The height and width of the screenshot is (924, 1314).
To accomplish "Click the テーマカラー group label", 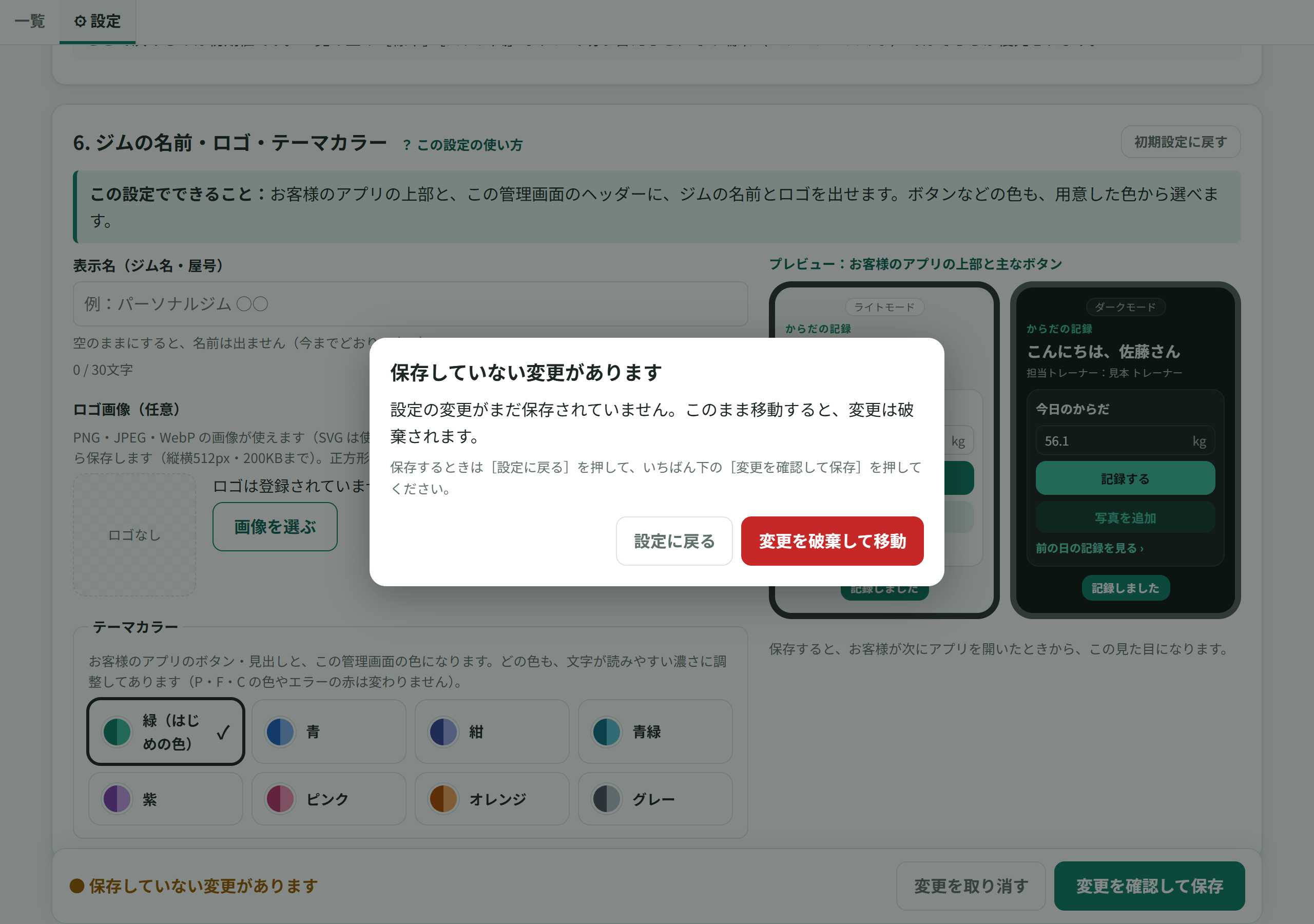I will pos(136,627).
